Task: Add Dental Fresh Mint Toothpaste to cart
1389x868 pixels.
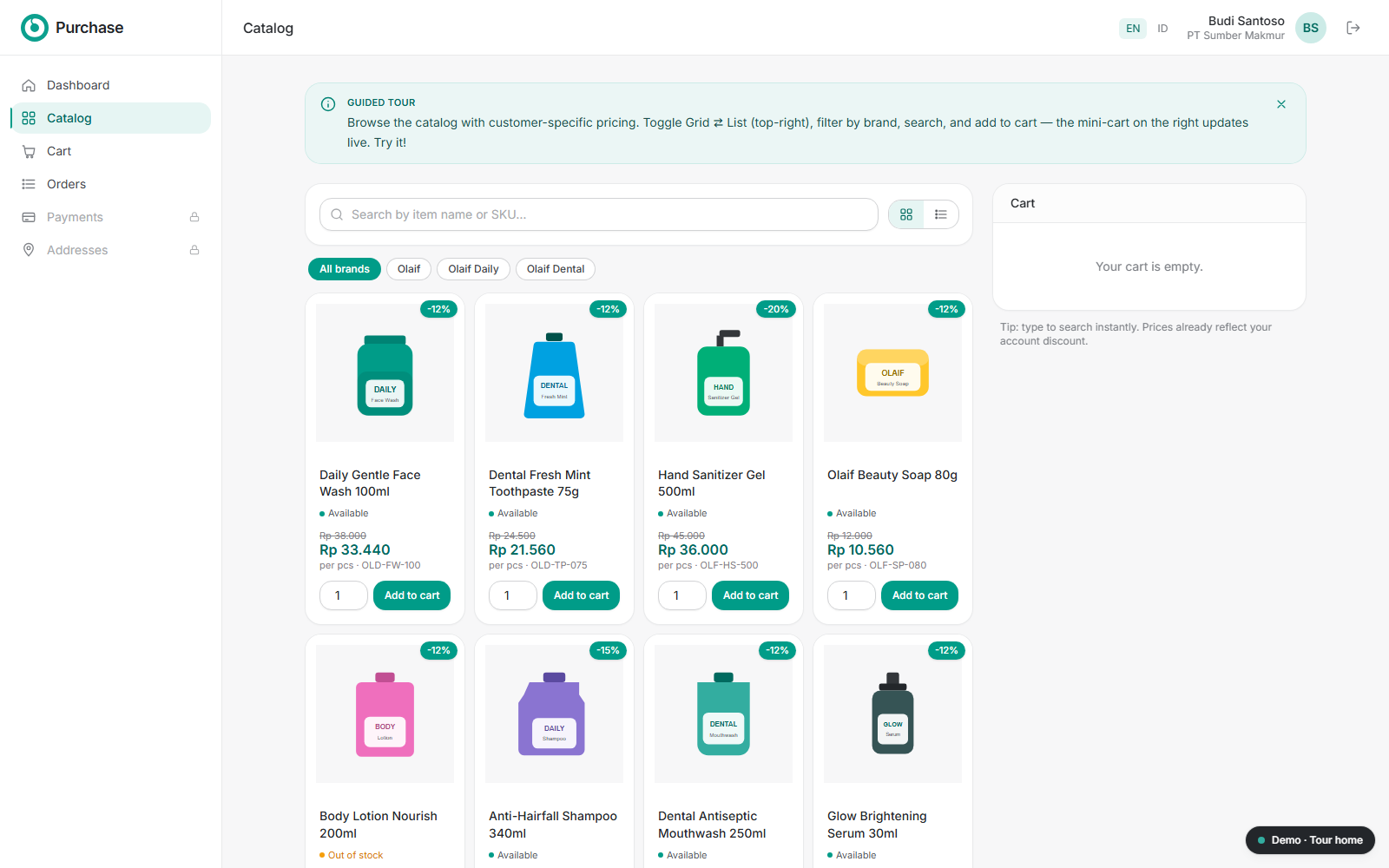Action: coord(581,595)
